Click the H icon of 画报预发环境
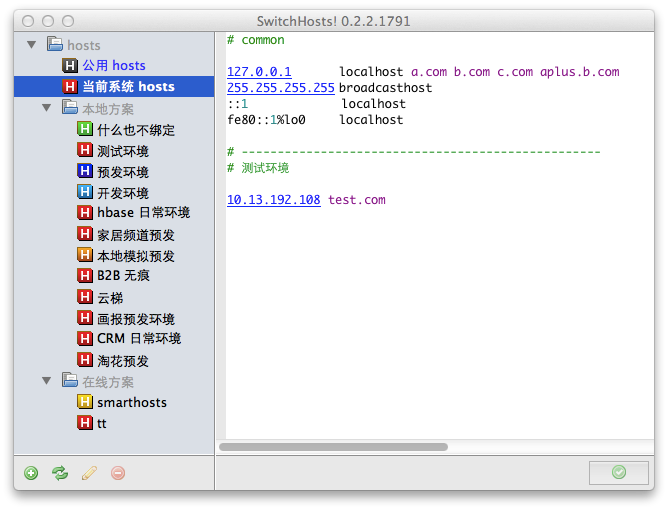Image resolution: width=668 pixels, height=510 pixels. pyautogui.click(x=85, y=318)
